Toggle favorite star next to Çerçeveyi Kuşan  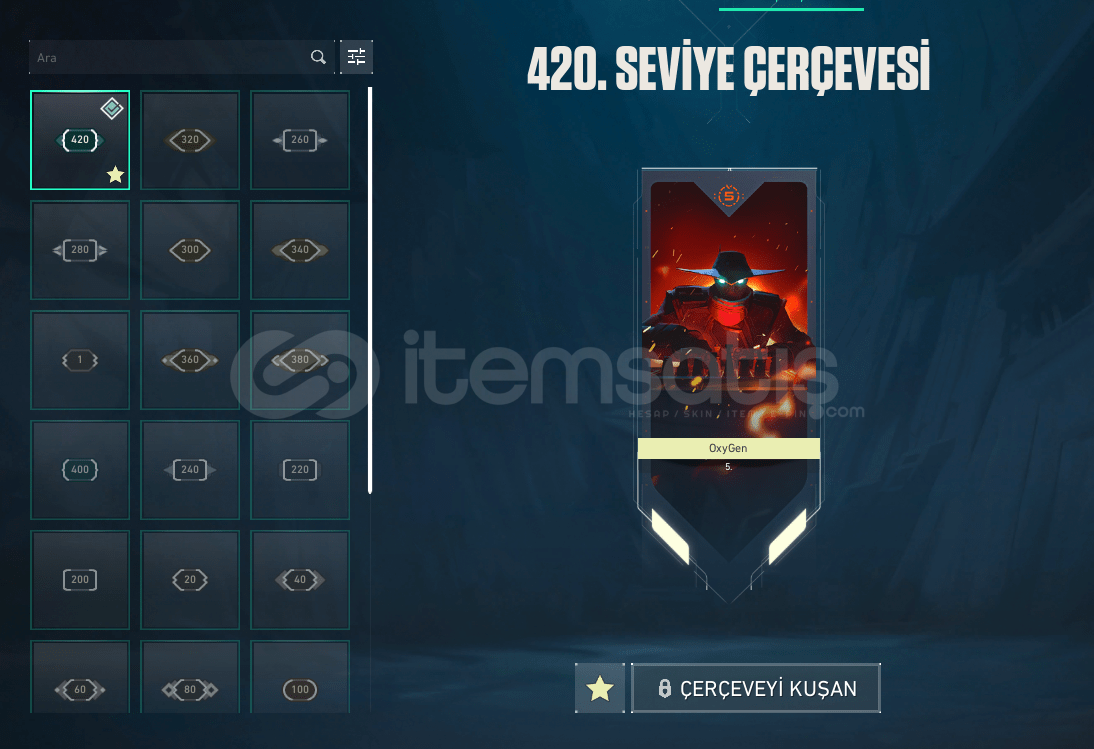click(600, 688)
